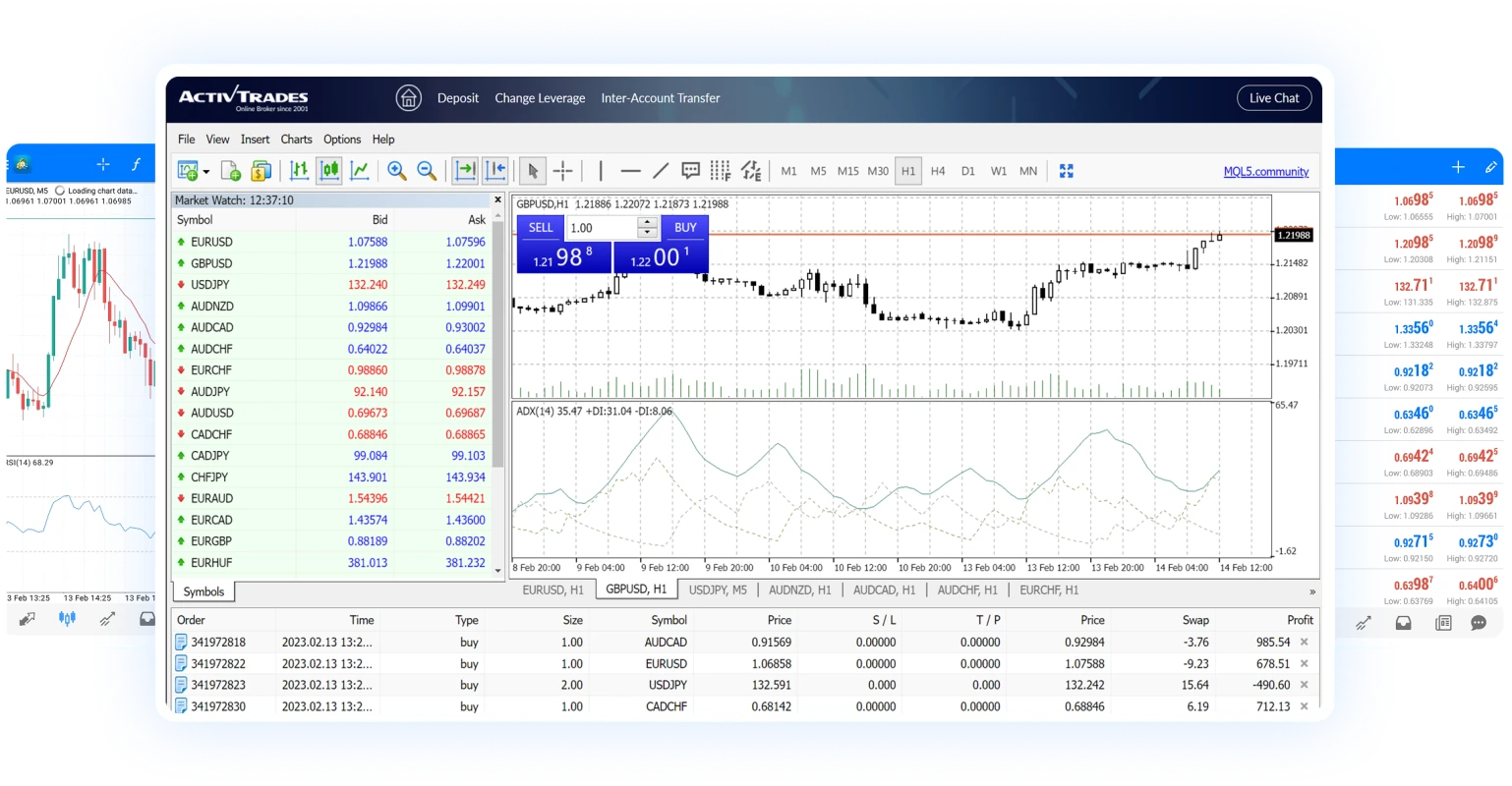Toggle the chart shift button
Viewport: 1512px width, 786px height.
point(494,171)
